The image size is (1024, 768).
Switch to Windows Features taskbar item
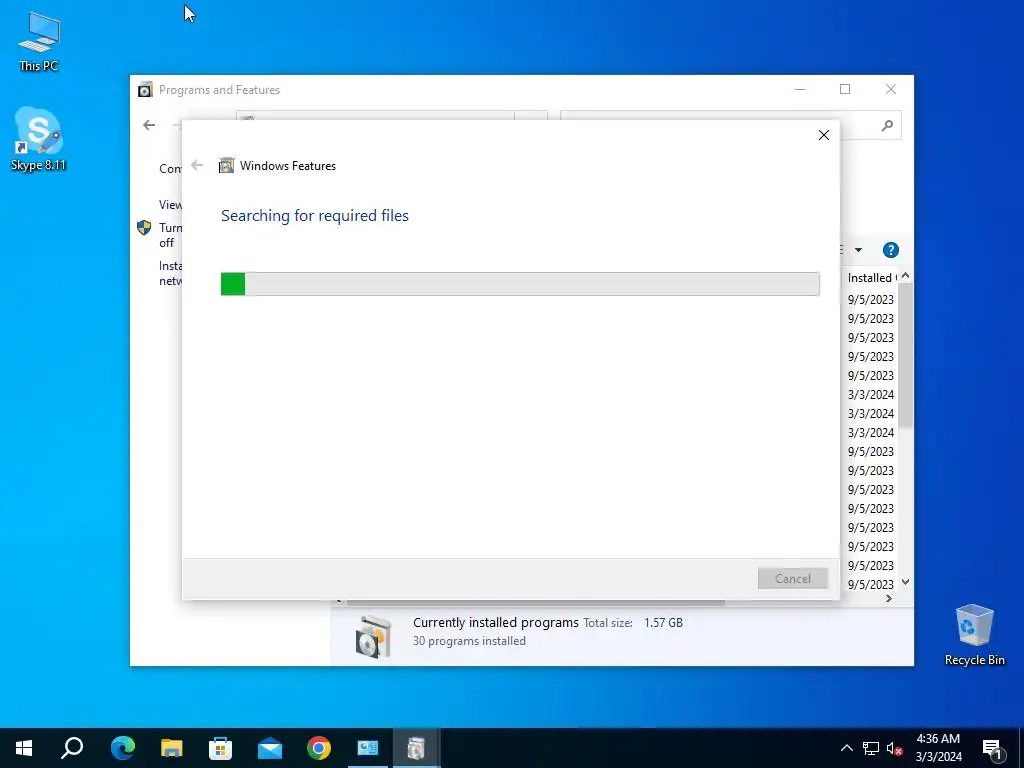coord(417,748)
